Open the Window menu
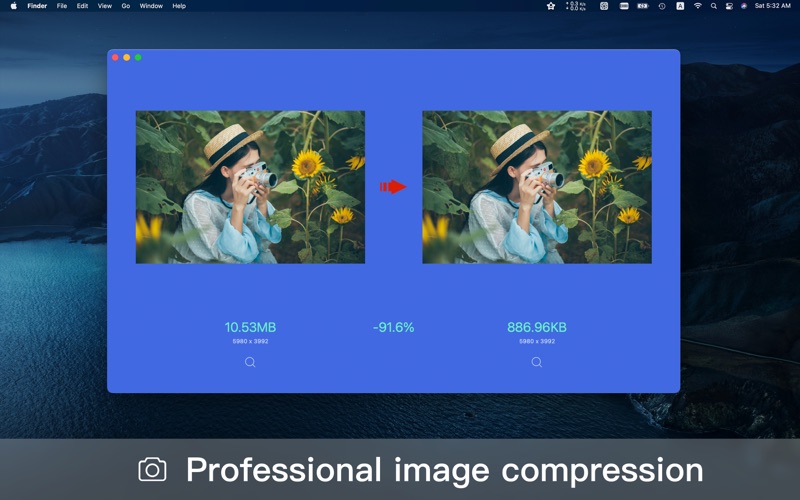The height and width of the screenshot is (500, 800). click(x=151, y=6)
